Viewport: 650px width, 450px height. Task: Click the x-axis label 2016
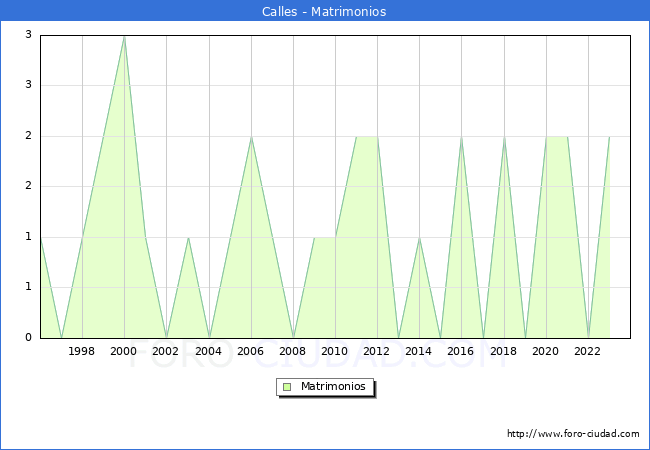[461, 351]
